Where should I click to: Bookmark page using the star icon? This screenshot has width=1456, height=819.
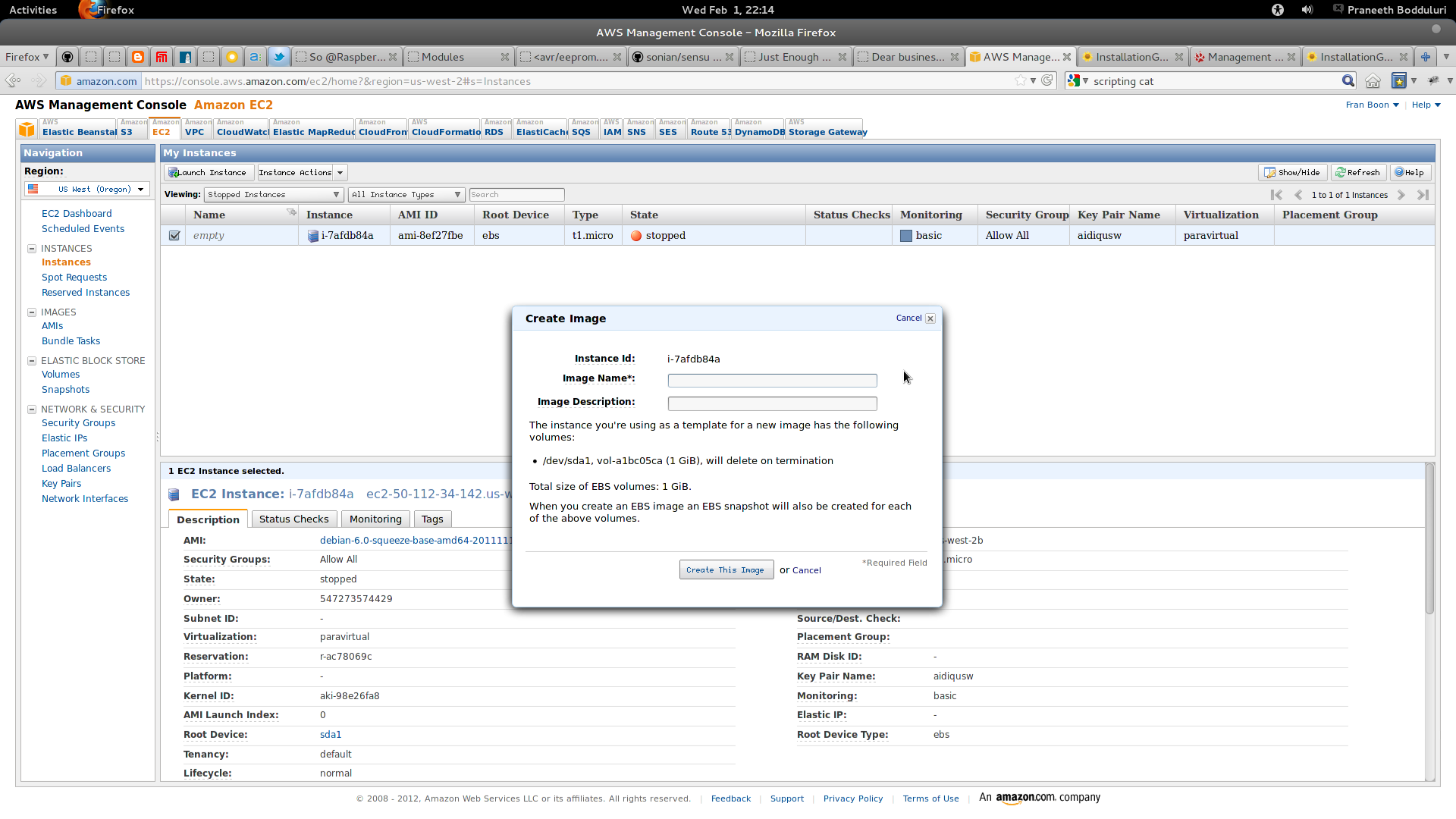[1021, 80]
